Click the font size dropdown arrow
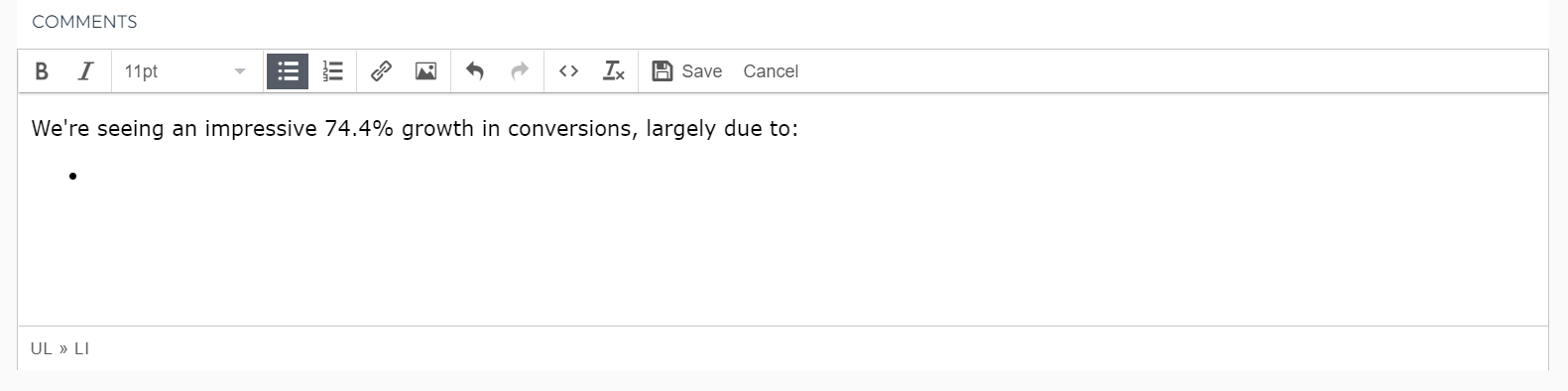1568x391 pixels. [239, 71]
